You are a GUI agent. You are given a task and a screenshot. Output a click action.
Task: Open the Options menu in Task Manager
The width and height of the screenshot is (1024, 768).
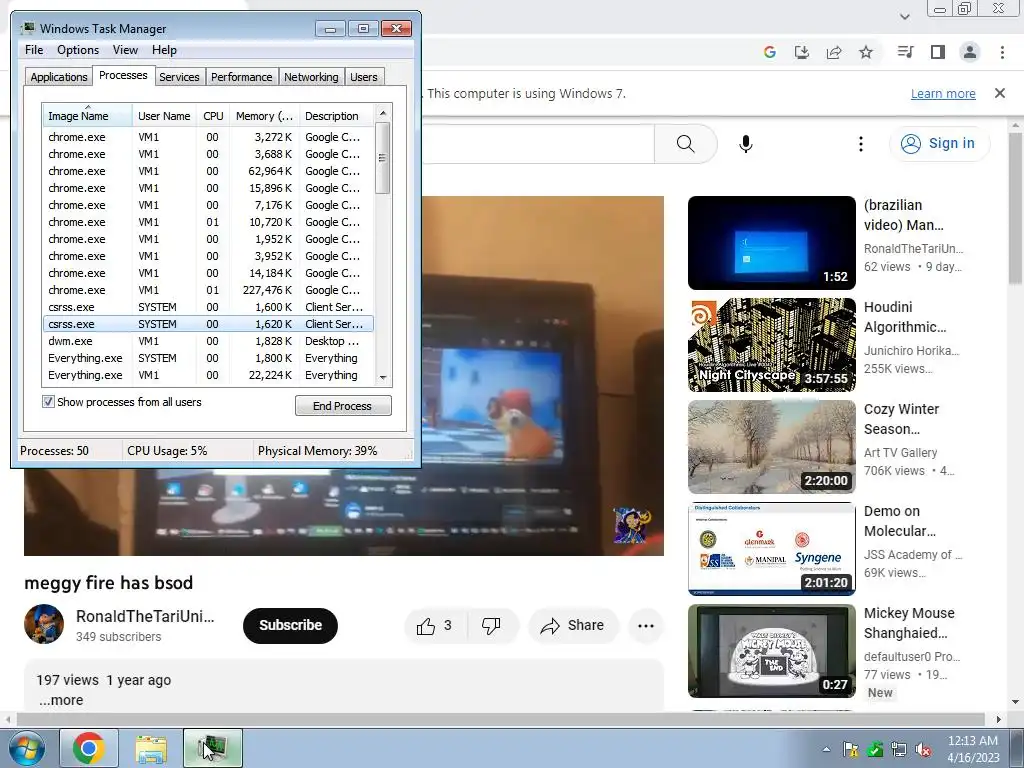coord(78,50)
